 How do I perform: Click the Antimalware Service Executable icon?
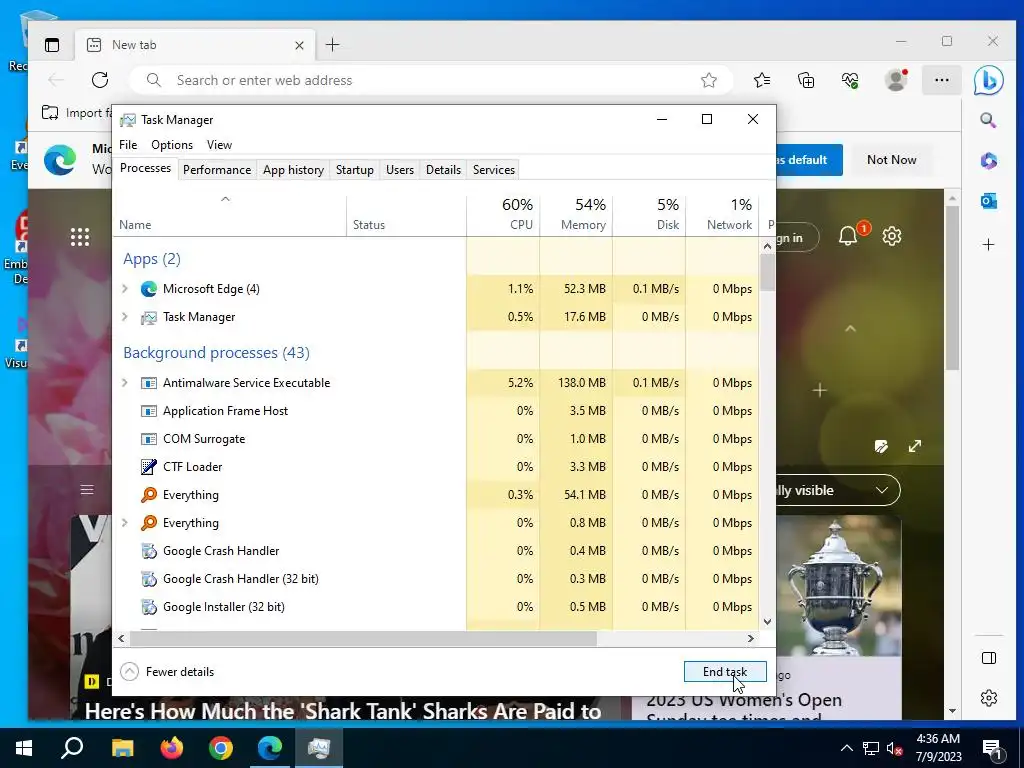pyautogui.click(x=149, y=383)
